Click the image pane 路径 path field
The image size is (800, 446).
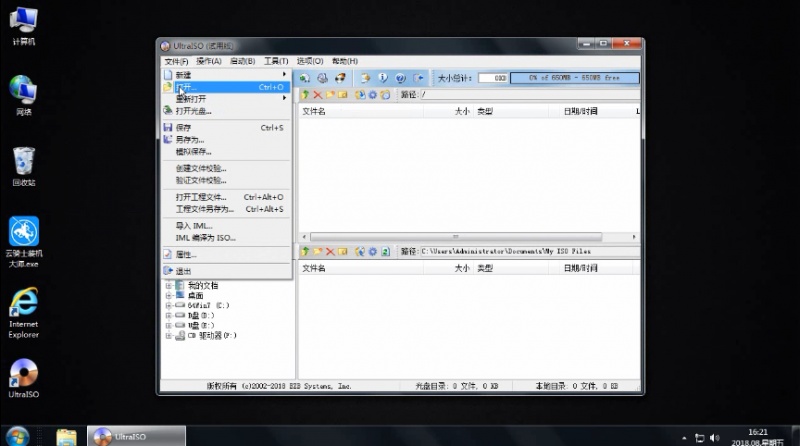tap(530, 95)
